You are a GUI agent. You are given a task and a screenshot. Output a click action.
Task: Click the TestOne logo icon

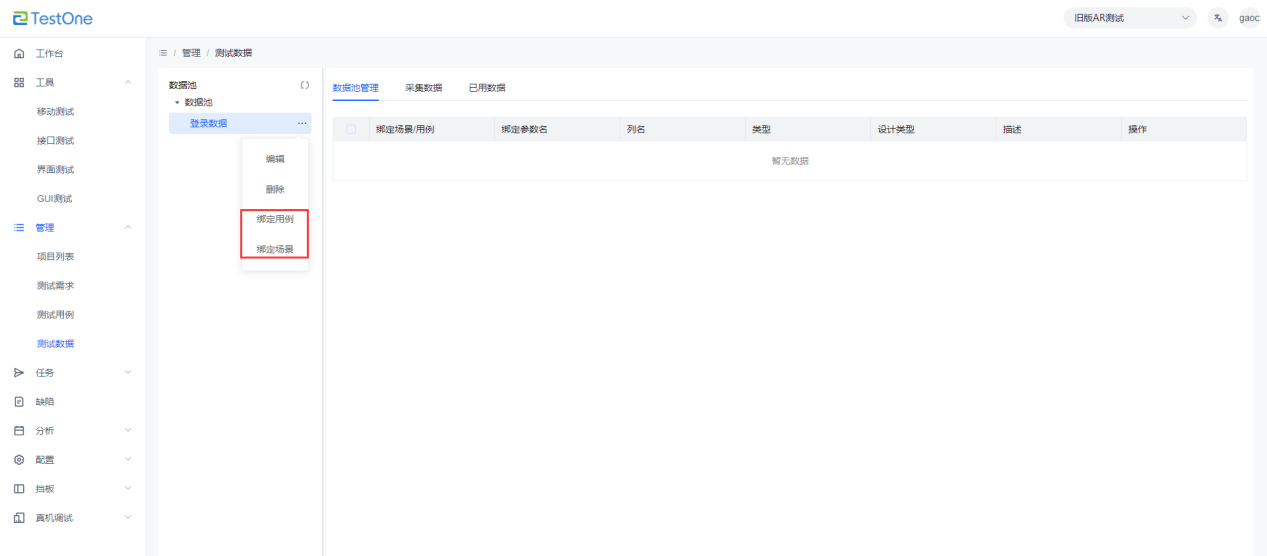[20, 18]
